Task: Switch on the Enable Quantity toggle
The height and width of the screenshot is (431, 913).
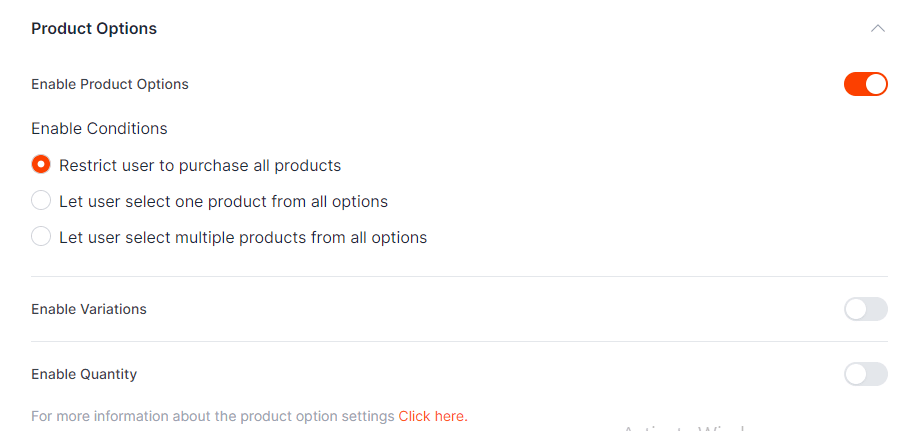Action: click(x=865, y=374)
